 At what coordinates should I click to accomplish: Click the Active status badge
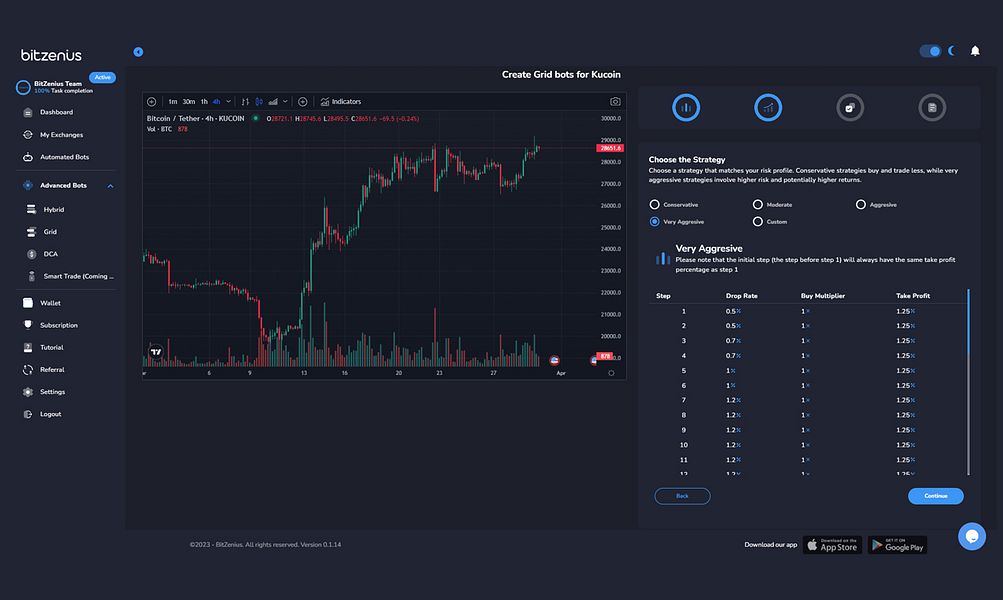pos(102,77)
